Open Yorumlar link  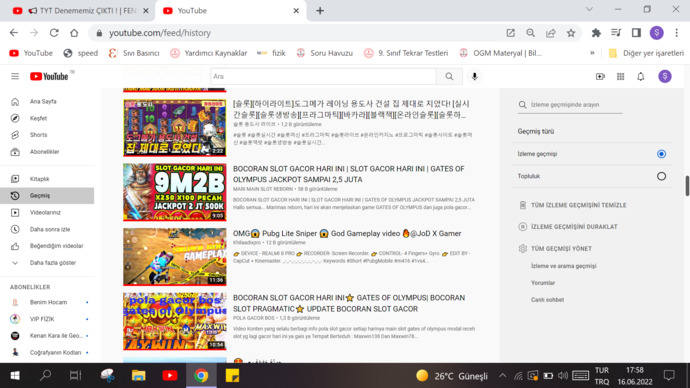pyautogui.click(x=543, y=283)
